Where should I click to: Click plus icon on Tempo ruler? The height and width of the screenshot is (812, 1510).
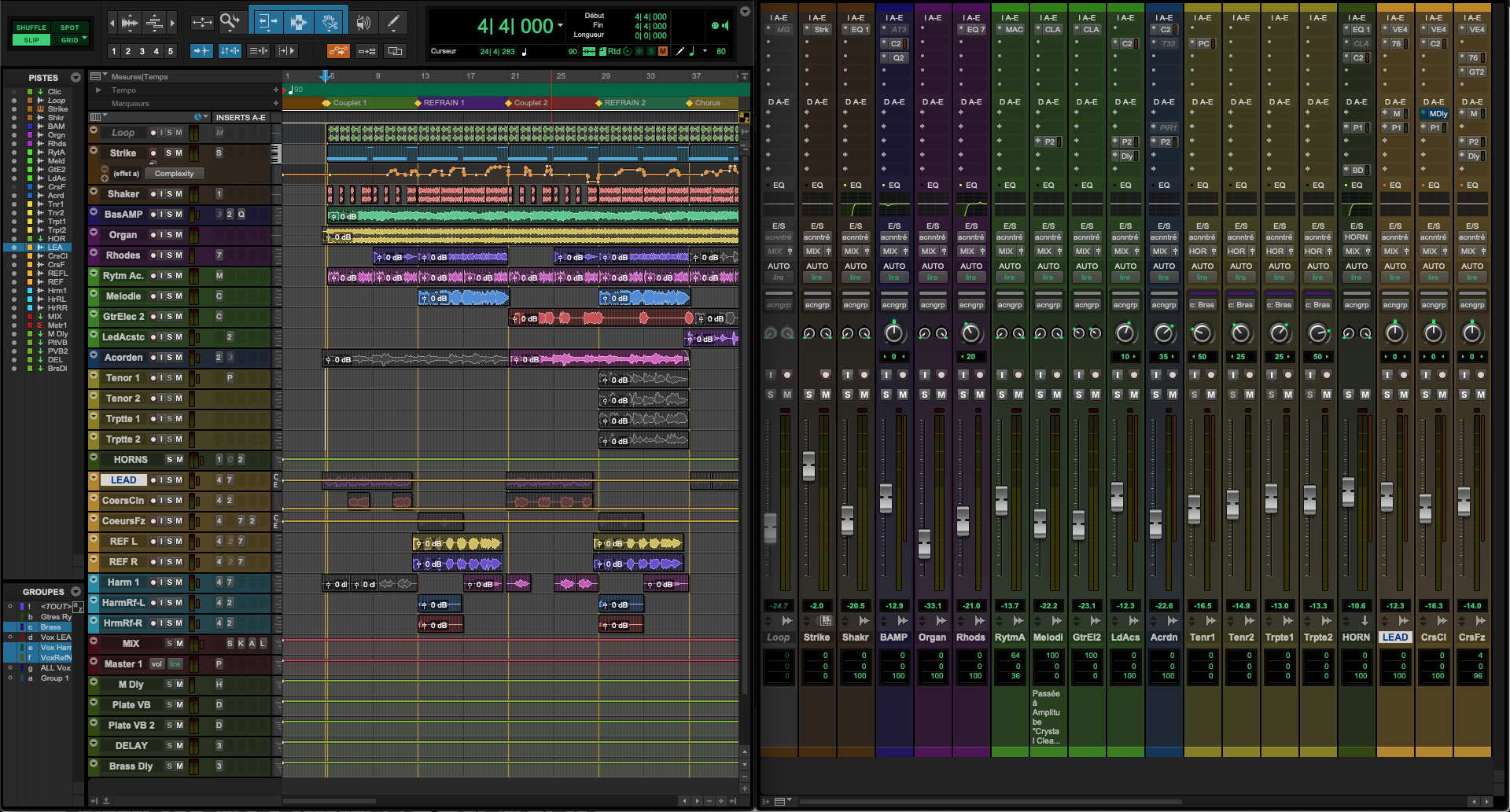275,90
